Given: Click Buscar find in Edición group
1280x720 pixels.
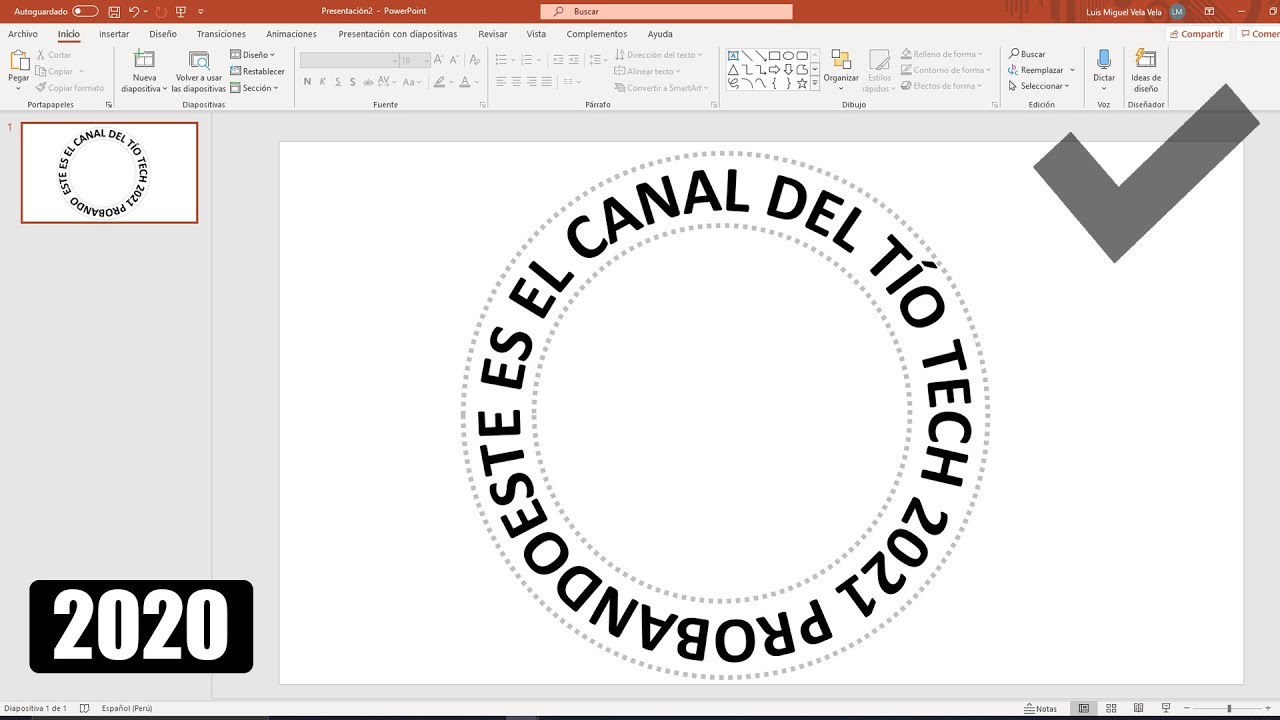Looking at the screenshot, I should tap(1027, 54).
